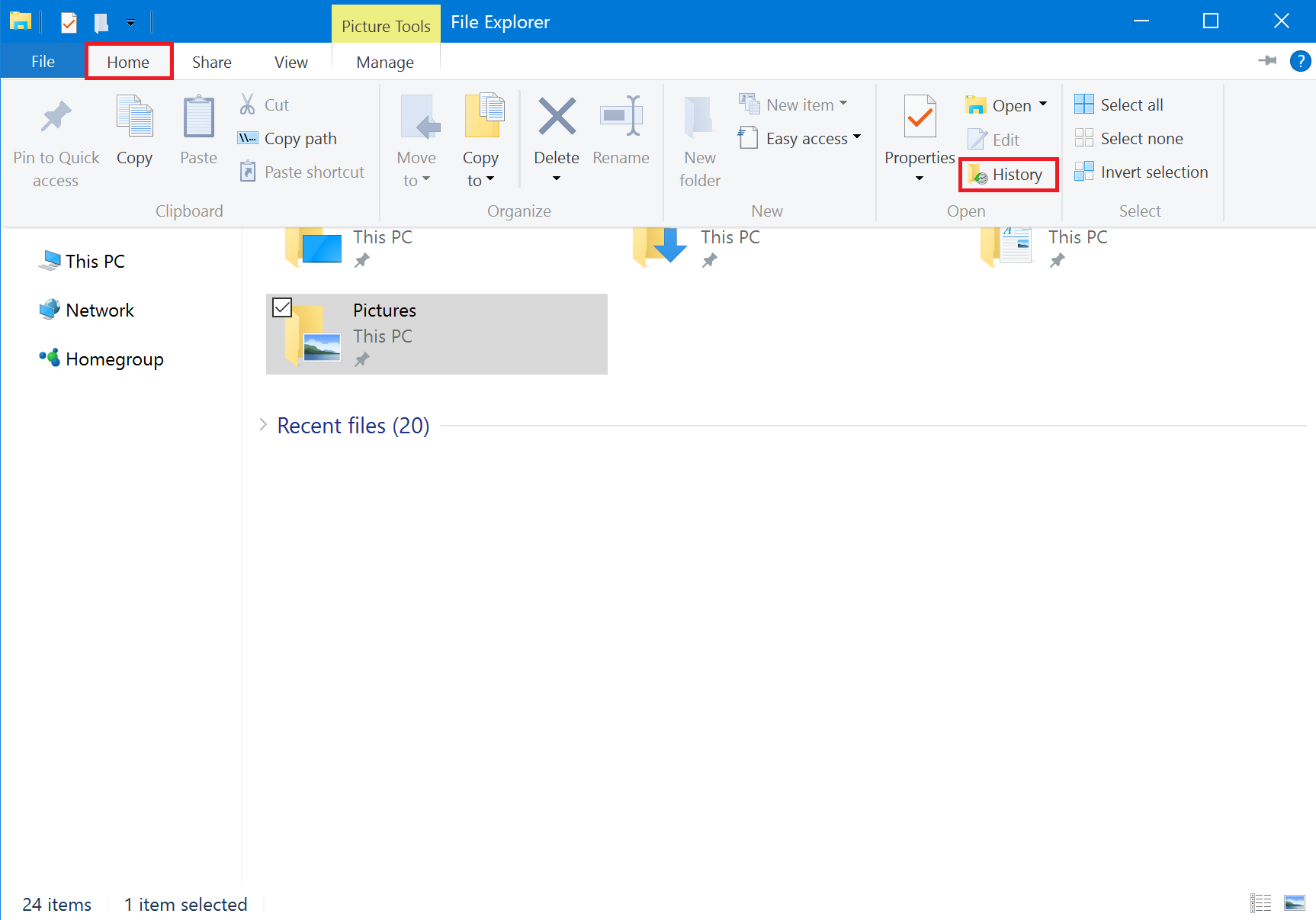
Task: Collapse the Recent files section
Action: click(x=263, y=424)
